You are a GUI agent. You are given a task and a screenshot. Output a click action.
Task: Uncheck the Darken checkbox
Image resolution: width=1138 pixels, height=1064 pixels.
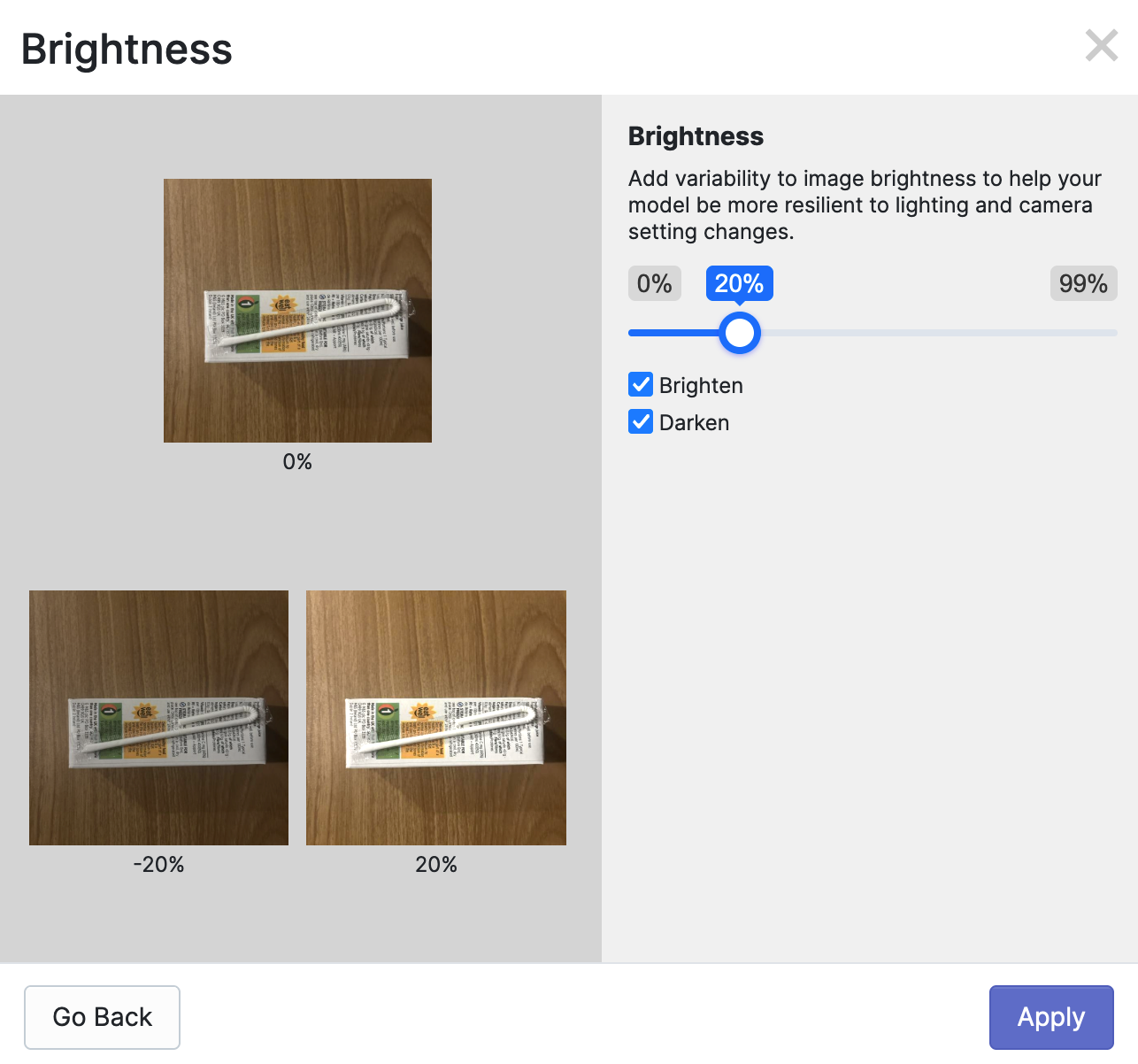[x=641, y=422]
